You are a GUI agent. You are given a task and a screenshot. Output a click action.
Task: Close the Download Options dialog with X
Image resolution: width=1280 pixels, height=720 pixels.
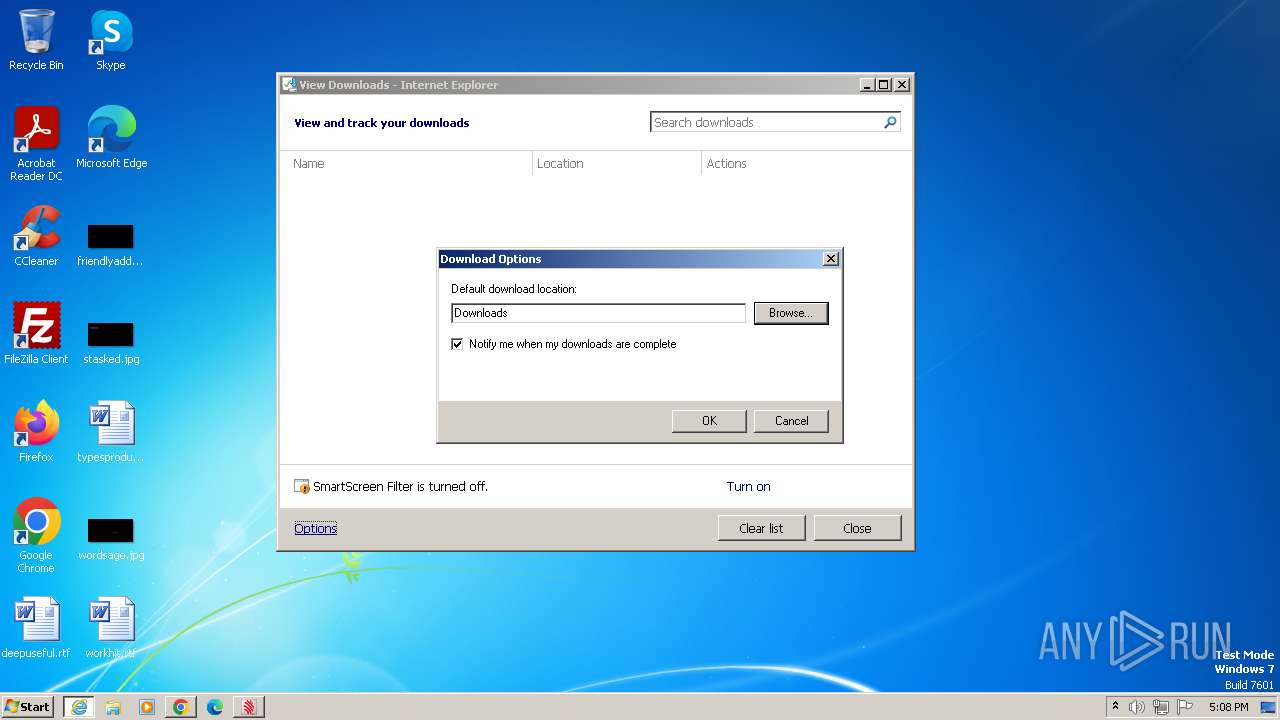830,259
